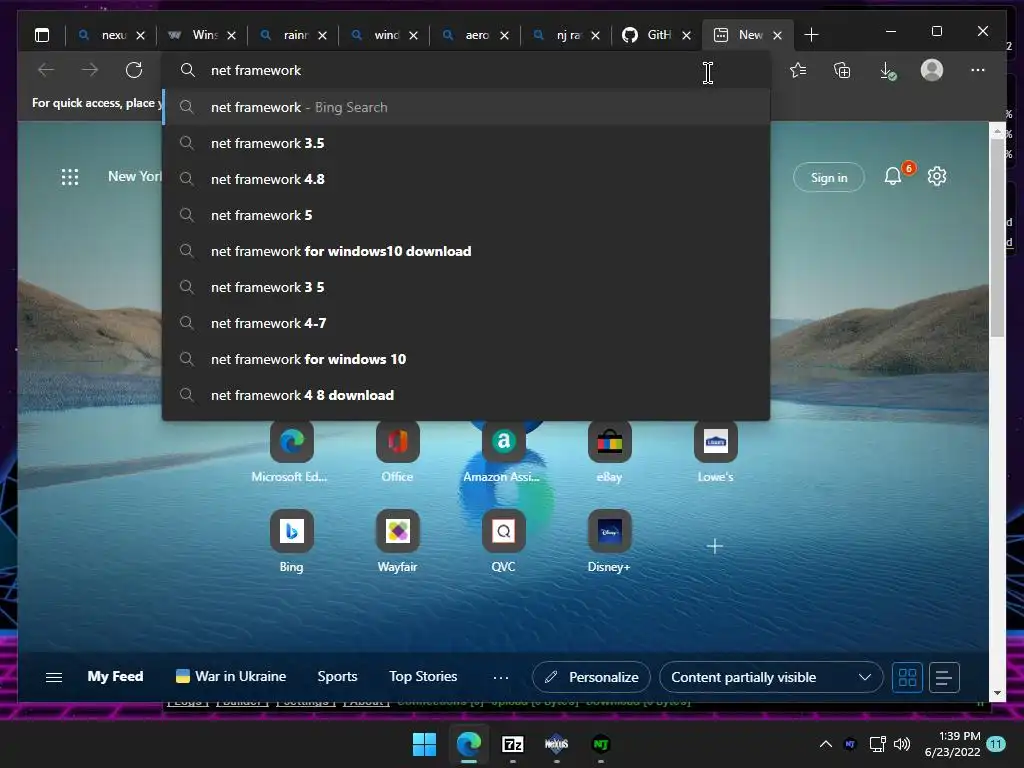Open the notification count badge 11
Screen dimensions: 1024x768
pos(997,744)
